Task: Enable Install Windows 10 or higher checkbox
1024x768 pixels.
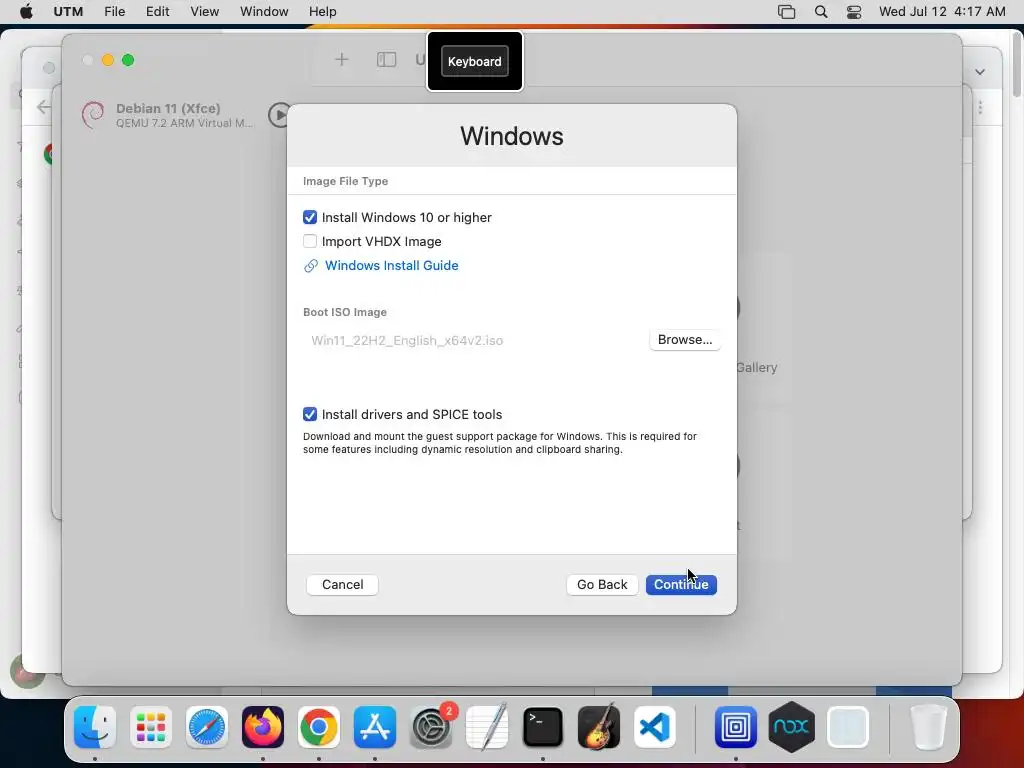Action: click(x=310, y=217)
